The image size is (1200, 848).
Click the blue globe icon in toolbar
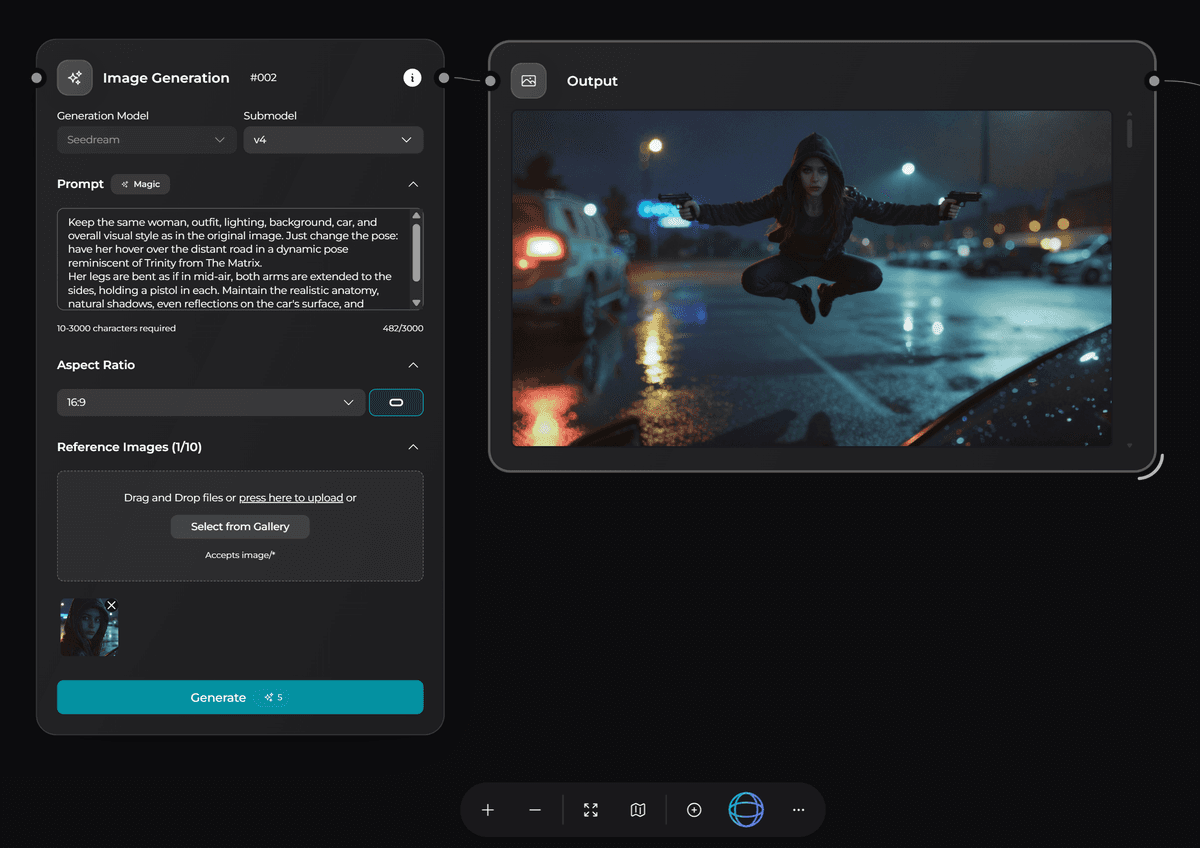coord(746,810)
